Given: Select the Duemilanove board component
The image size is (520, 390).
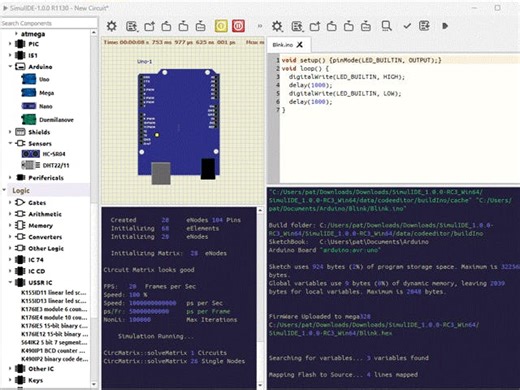Looking at the screenshot, I should 47,120.
